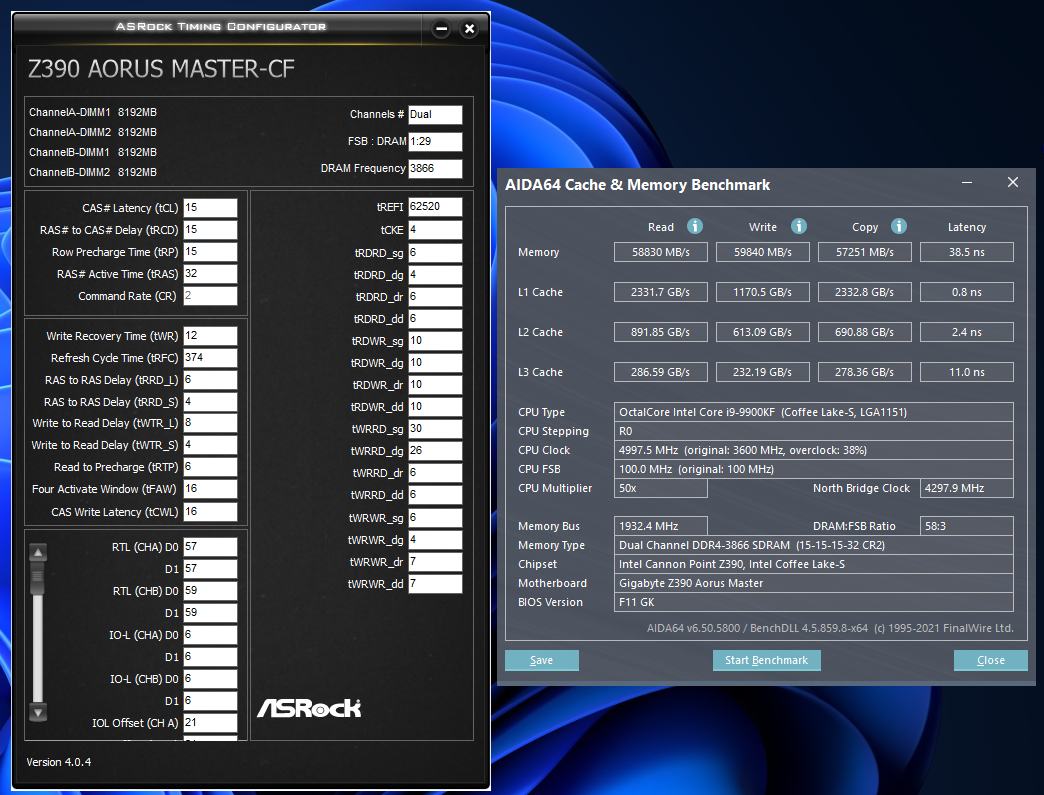Screen dimensions: 1044x795
Task: Click the Memory Copy result 57251 MB/s
Action: (864, 252)
